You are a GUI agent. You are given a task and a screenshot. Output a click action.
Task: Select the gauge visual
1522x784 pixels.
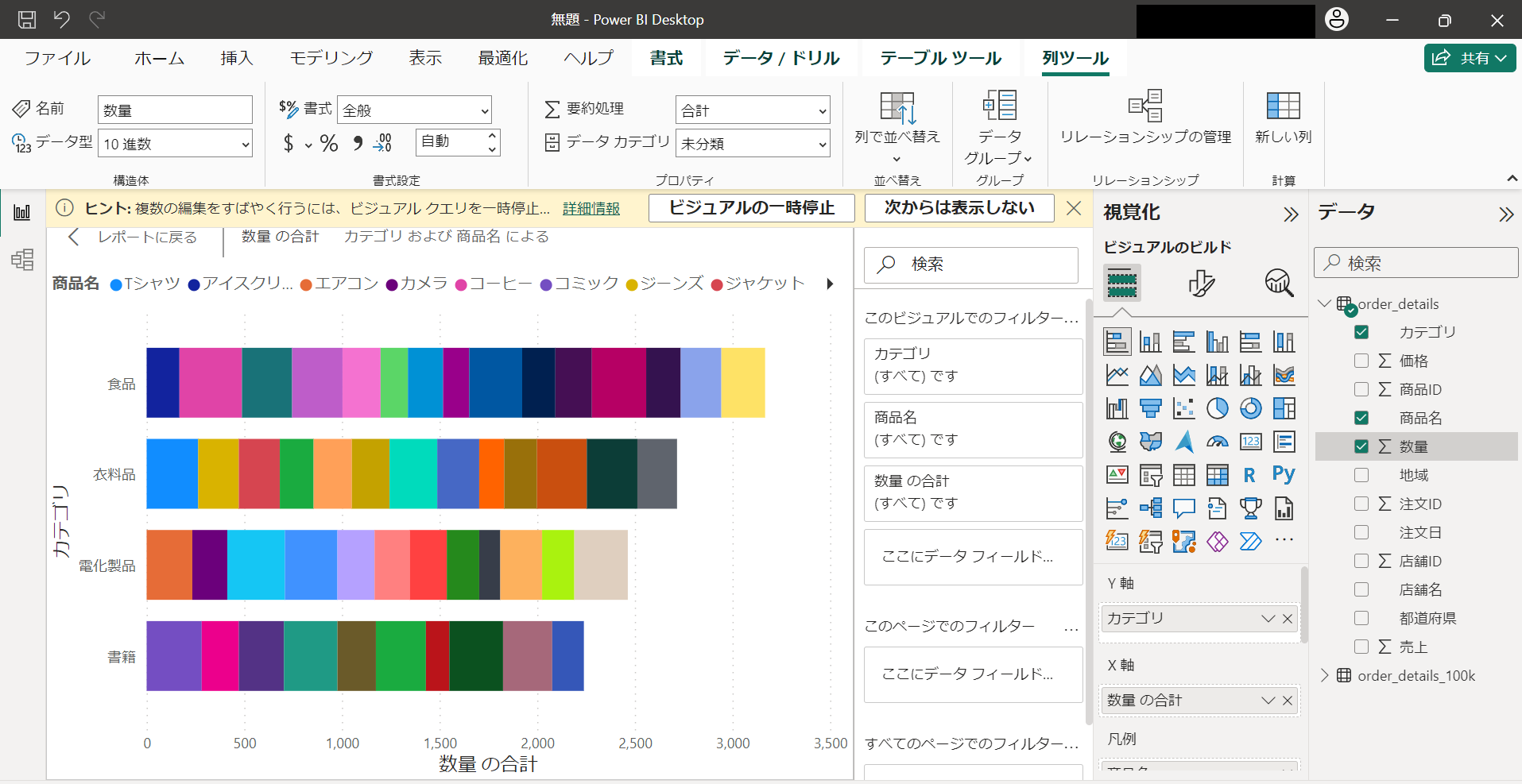coord(1217,442)
